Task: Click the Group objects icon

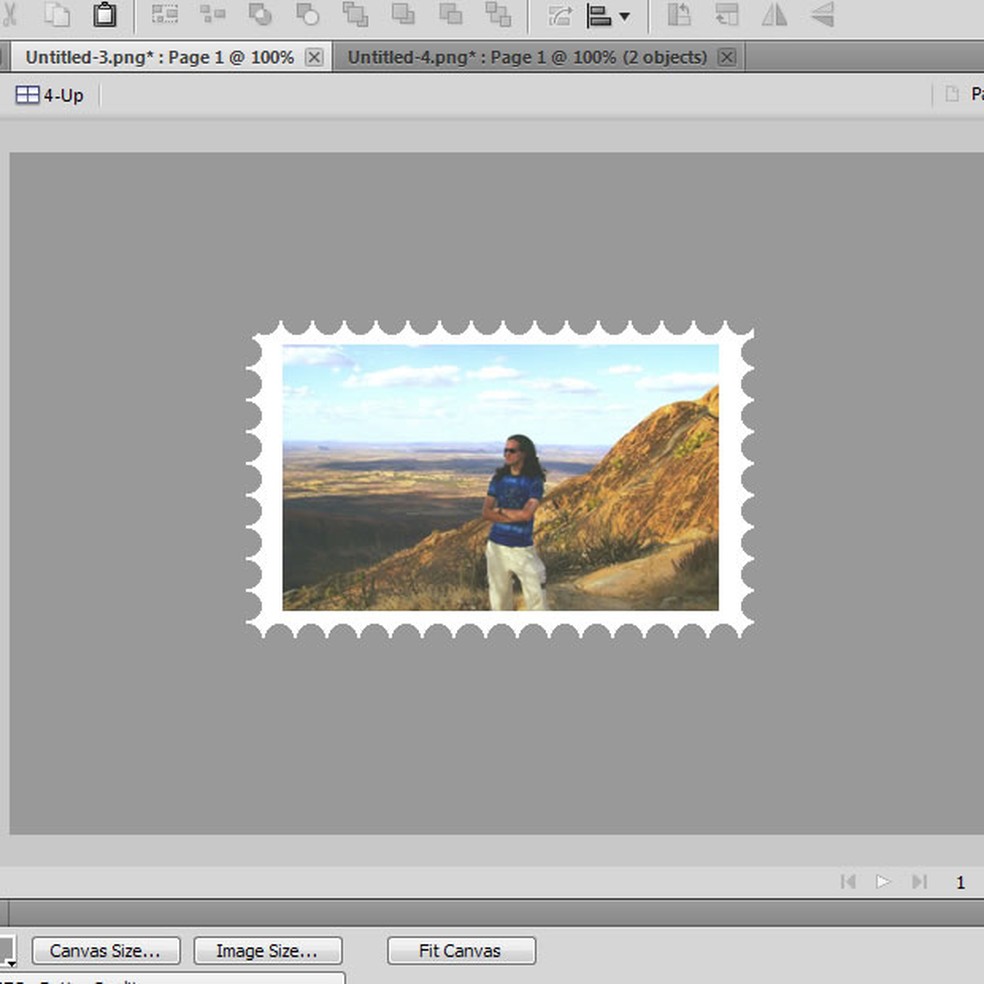Action: [x=164, y=14]
